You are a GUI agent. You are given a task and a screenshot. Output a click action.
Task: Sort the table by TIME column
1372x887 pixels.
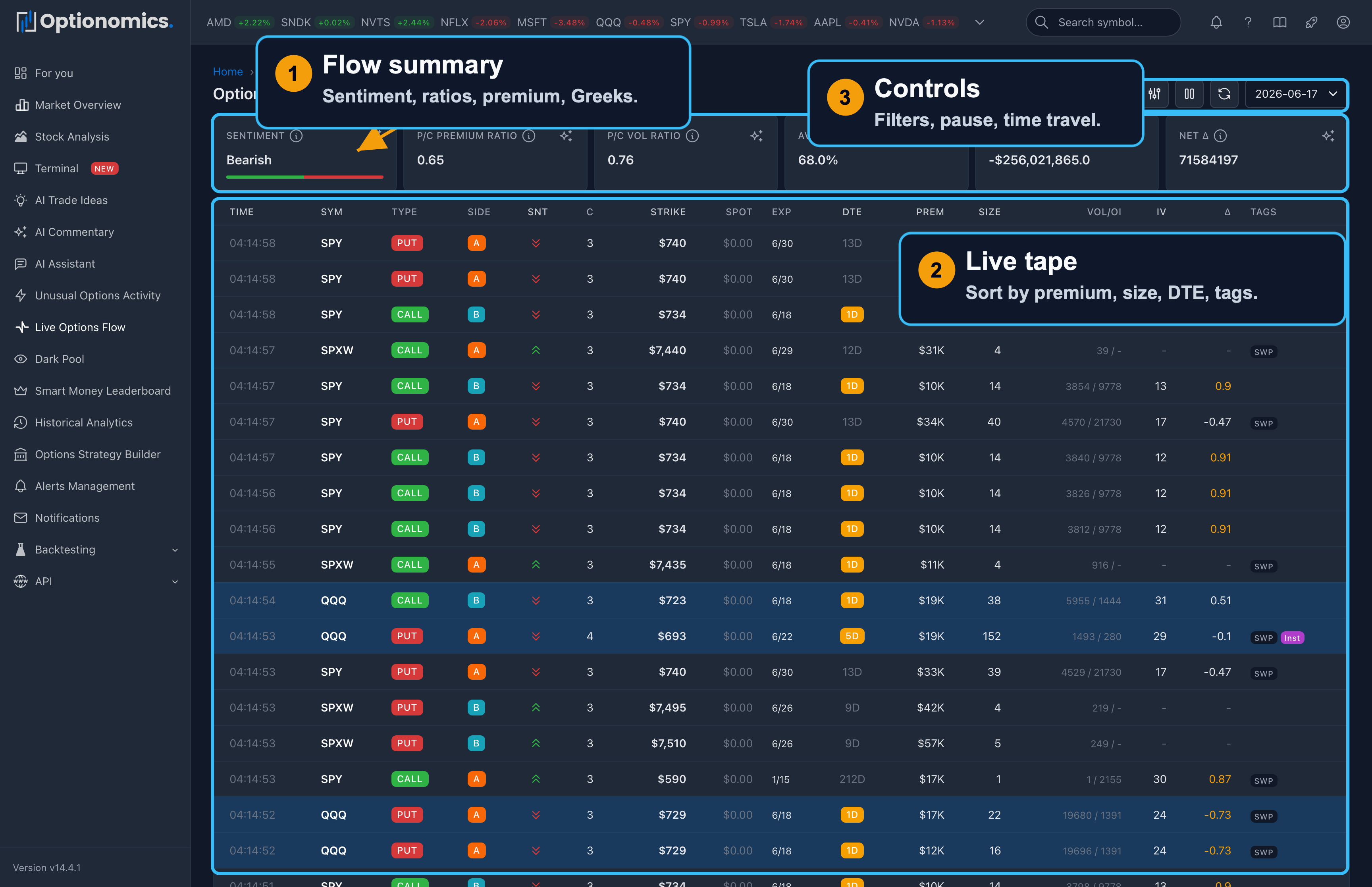point(241,212)
